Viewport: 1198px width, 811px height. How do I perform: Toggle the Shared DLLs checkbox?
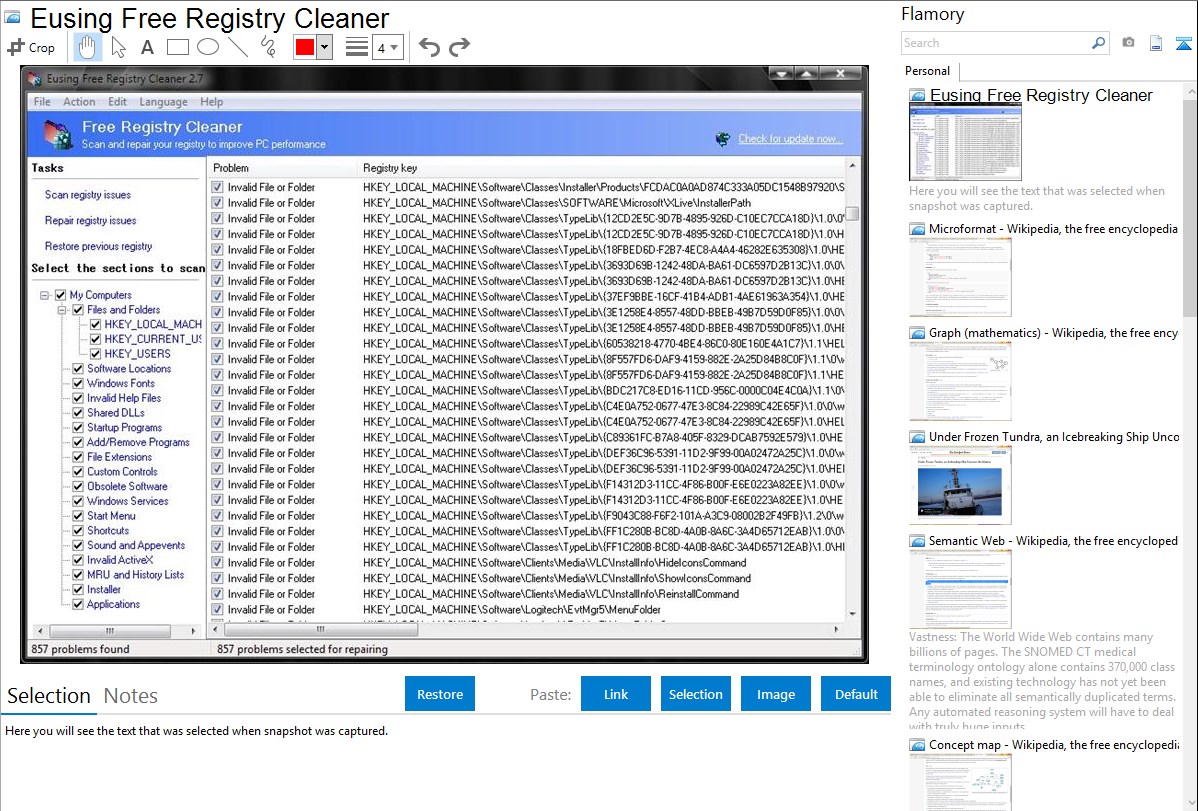pyautogui.click(x=78, y=413)
